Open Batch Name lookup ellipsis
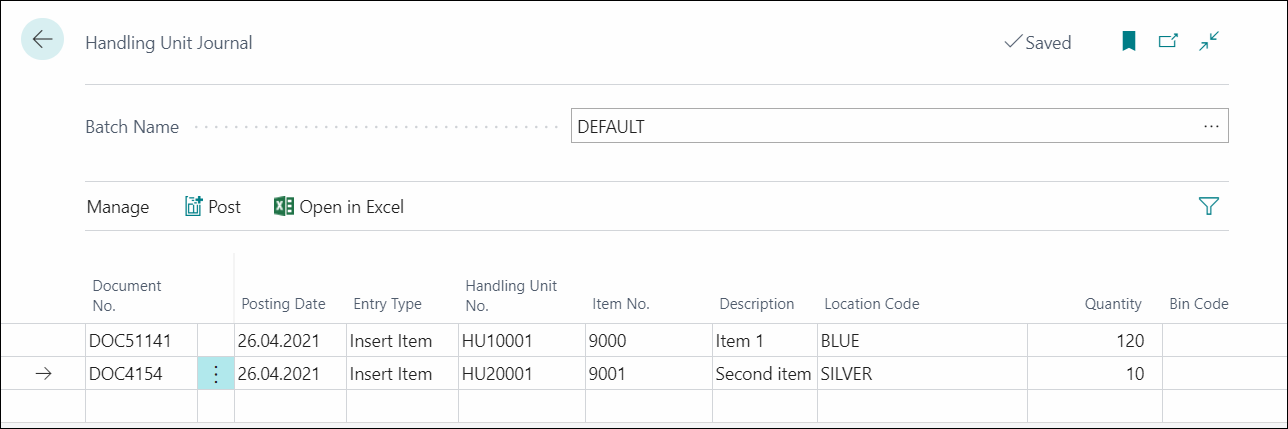Screen dimensions: 1288x429 pos(1211,127)
